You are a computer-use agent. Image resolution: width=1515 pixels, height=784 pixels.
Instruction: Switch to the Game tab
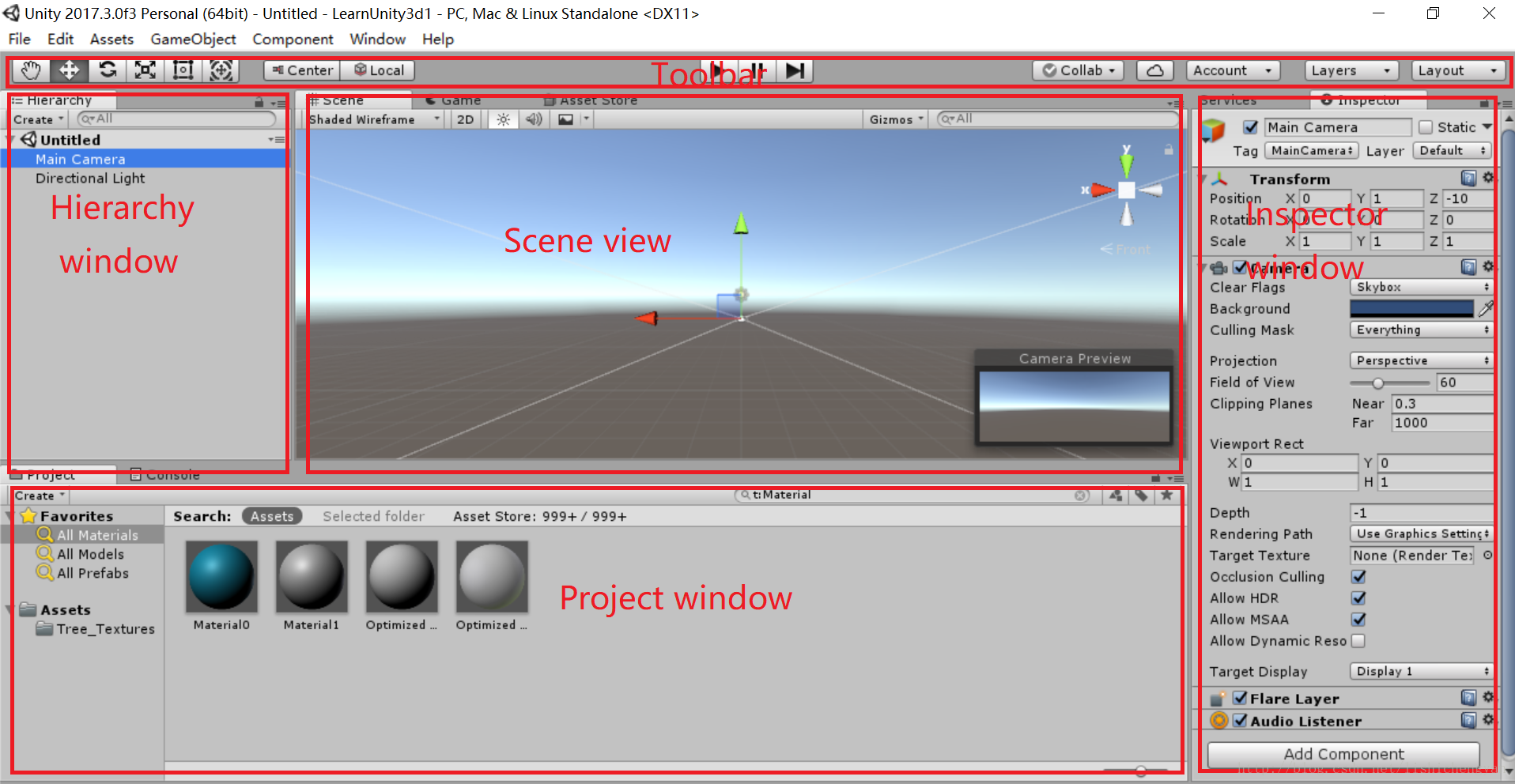click(454, 100)
